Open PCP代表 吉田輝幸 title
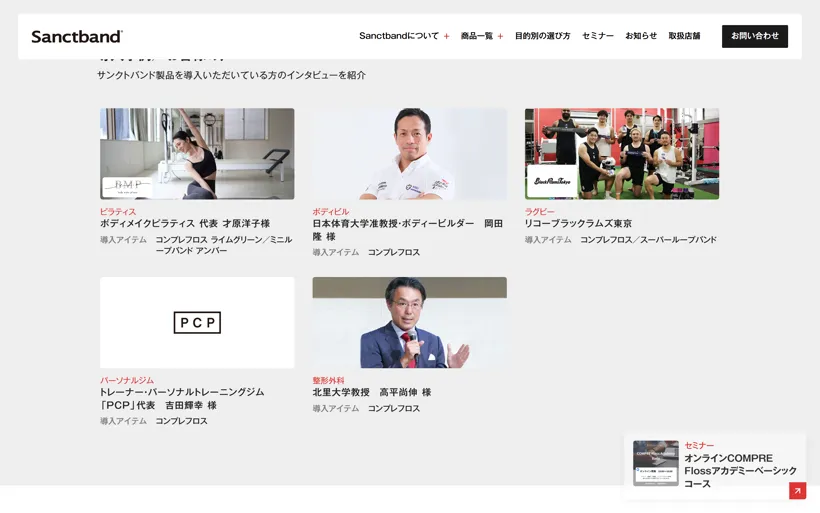The image size is (820, 513). 182,398
